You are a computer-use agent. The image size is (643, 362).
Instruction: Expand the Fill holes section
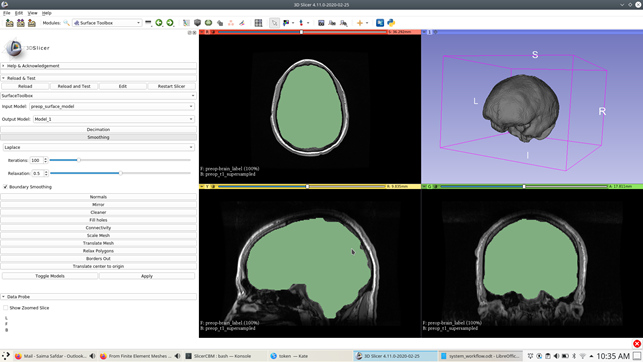(98, 220)
